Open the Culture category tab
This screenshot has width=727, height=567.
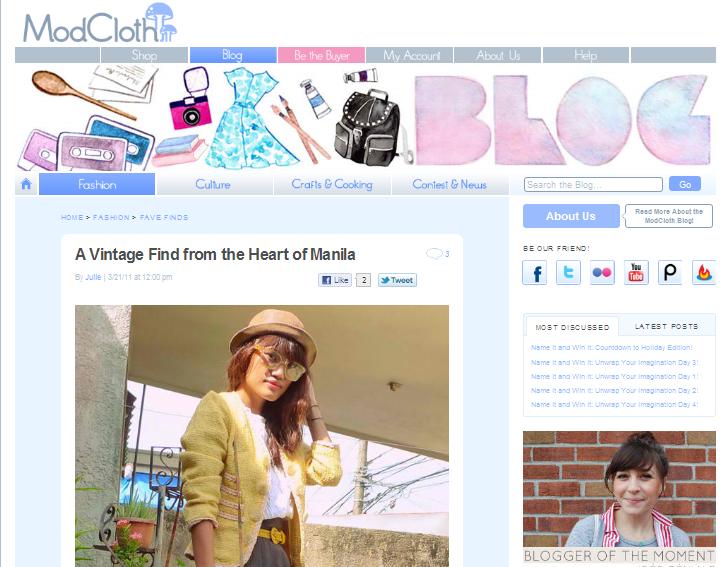[x=213, y=184]
